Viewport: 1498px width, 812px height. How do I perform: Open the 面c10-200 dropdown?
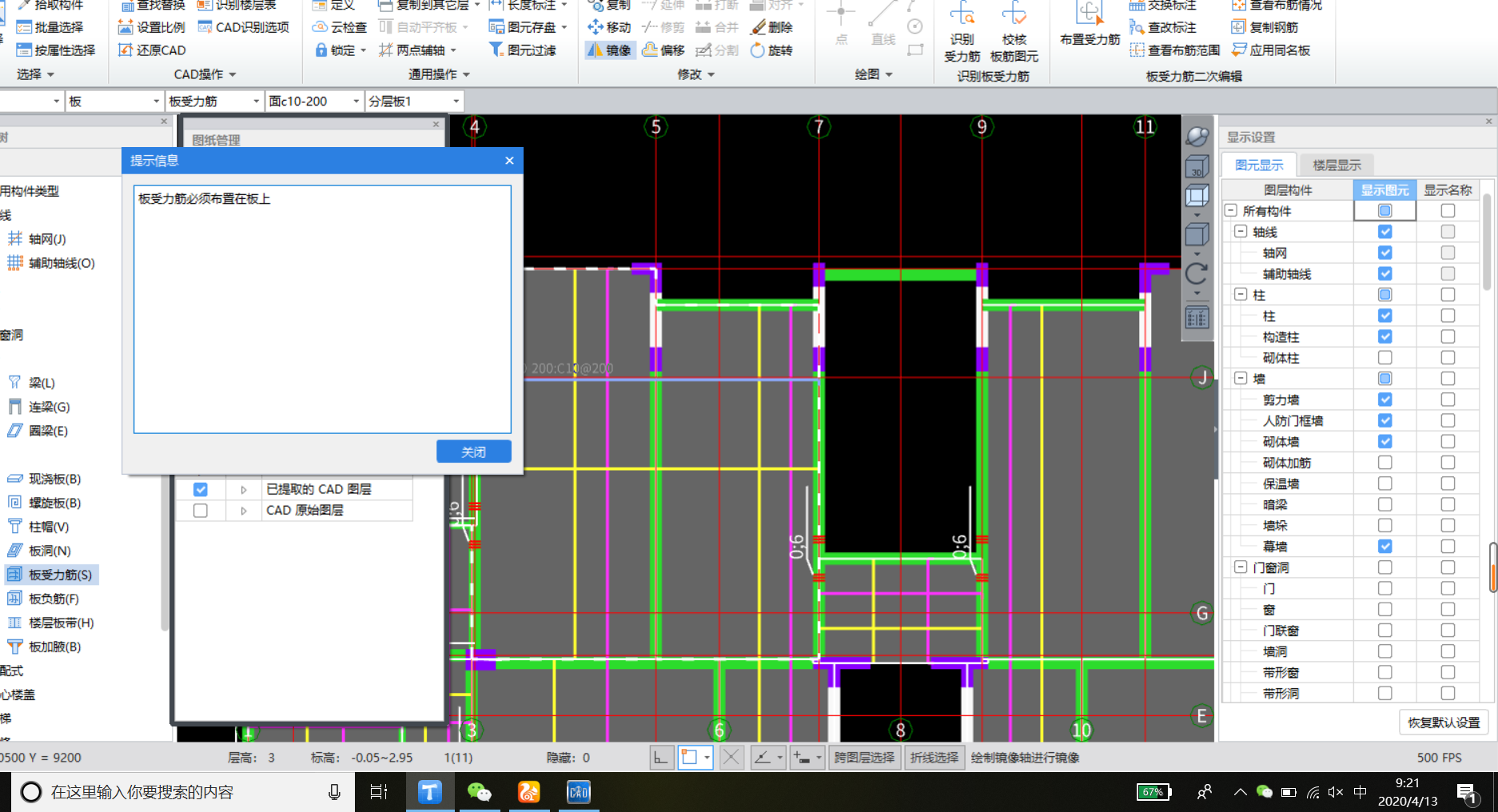point(357,101)
